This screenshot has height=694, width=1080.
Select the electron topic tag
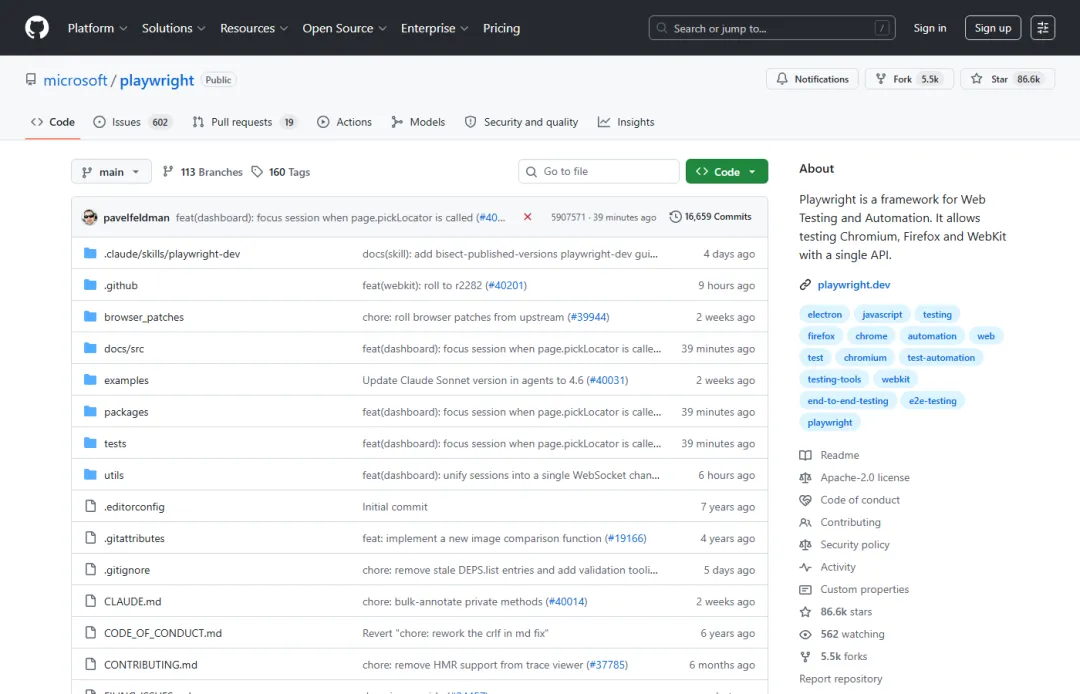pos(824,315)
